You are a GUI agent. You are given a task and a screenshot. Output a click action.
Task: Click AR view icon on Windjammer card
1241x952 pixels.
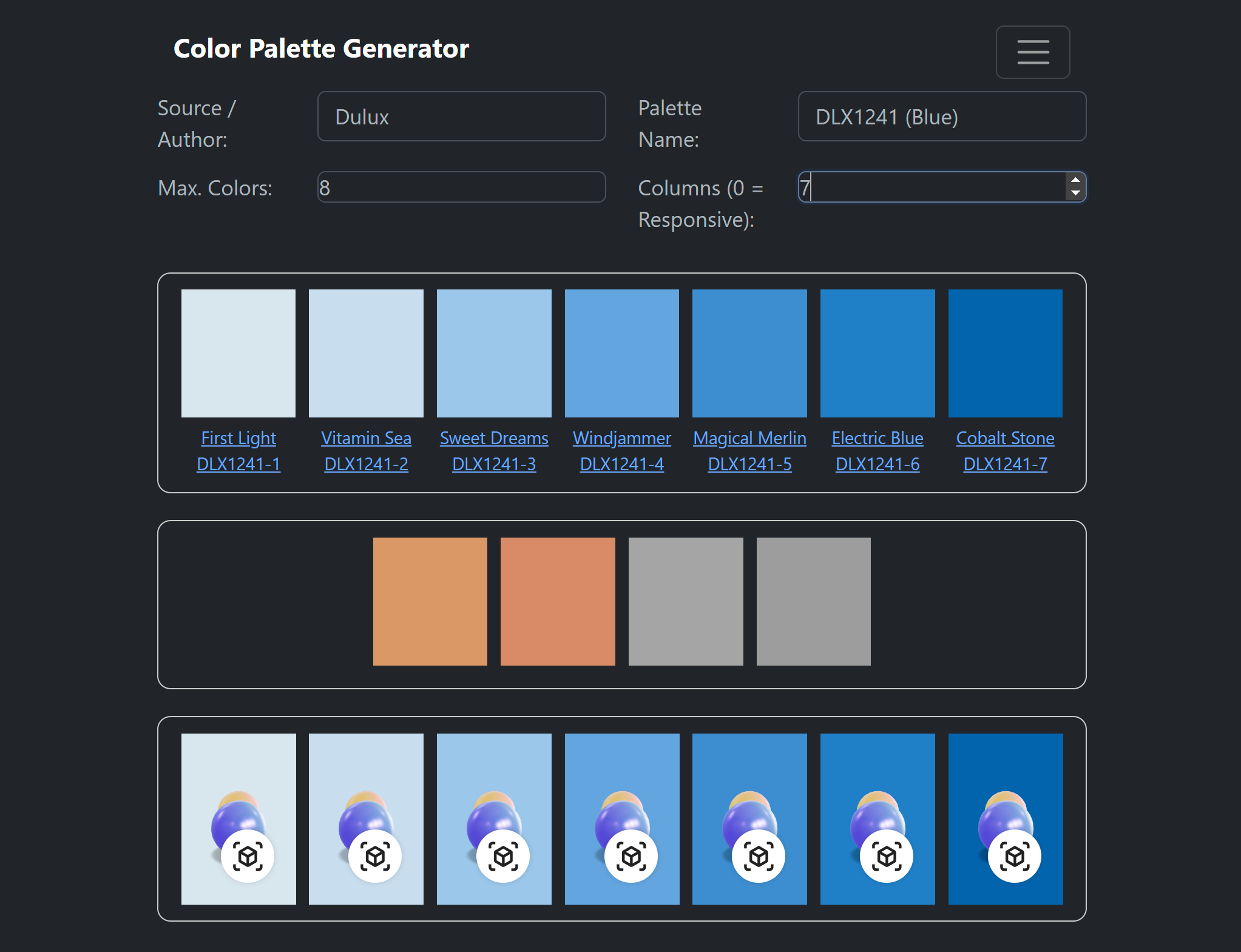[x=631, y=856]
